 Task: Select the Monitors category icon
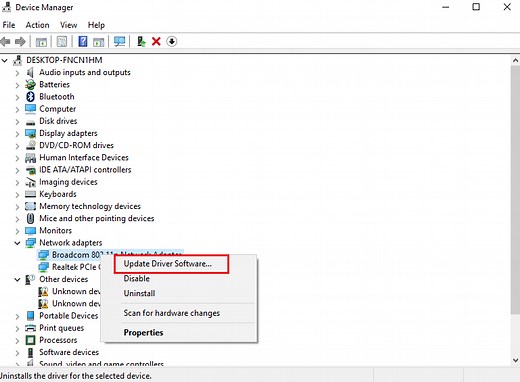point(30,231)
